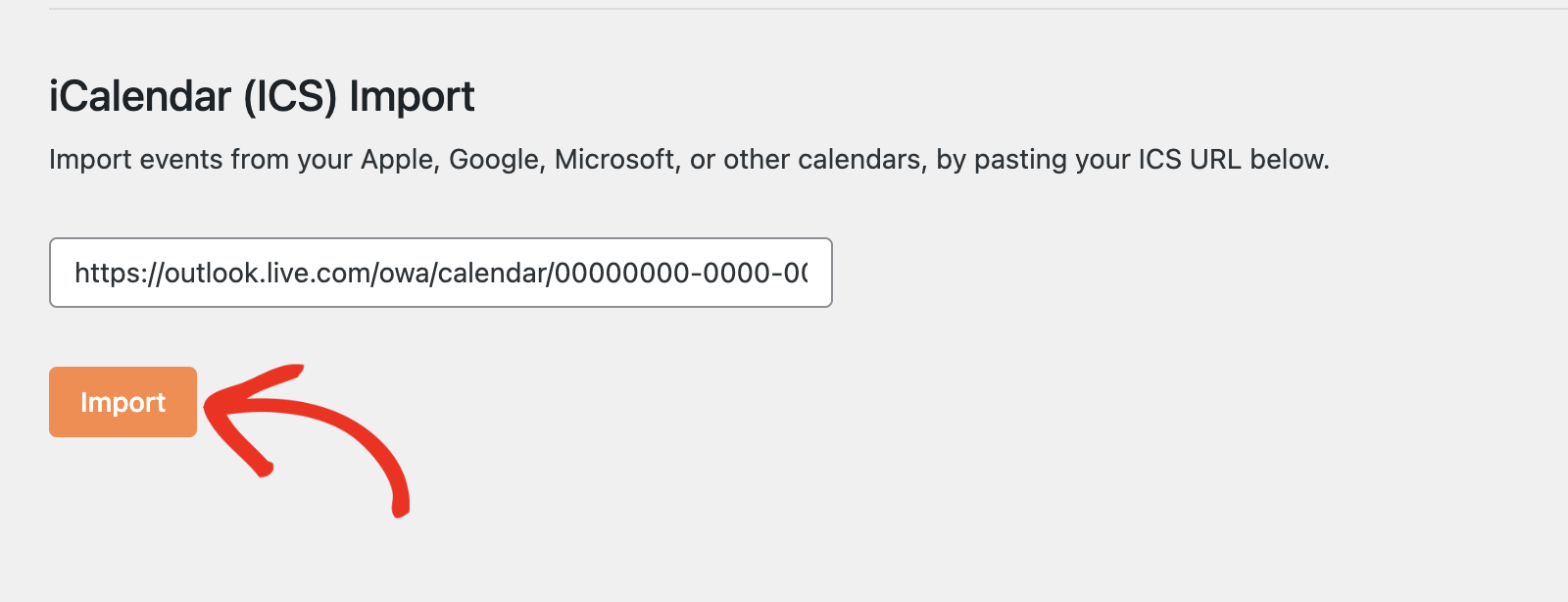Click the horizontal divider line at top
The image size is (1568, 602).
pos(808,9)
